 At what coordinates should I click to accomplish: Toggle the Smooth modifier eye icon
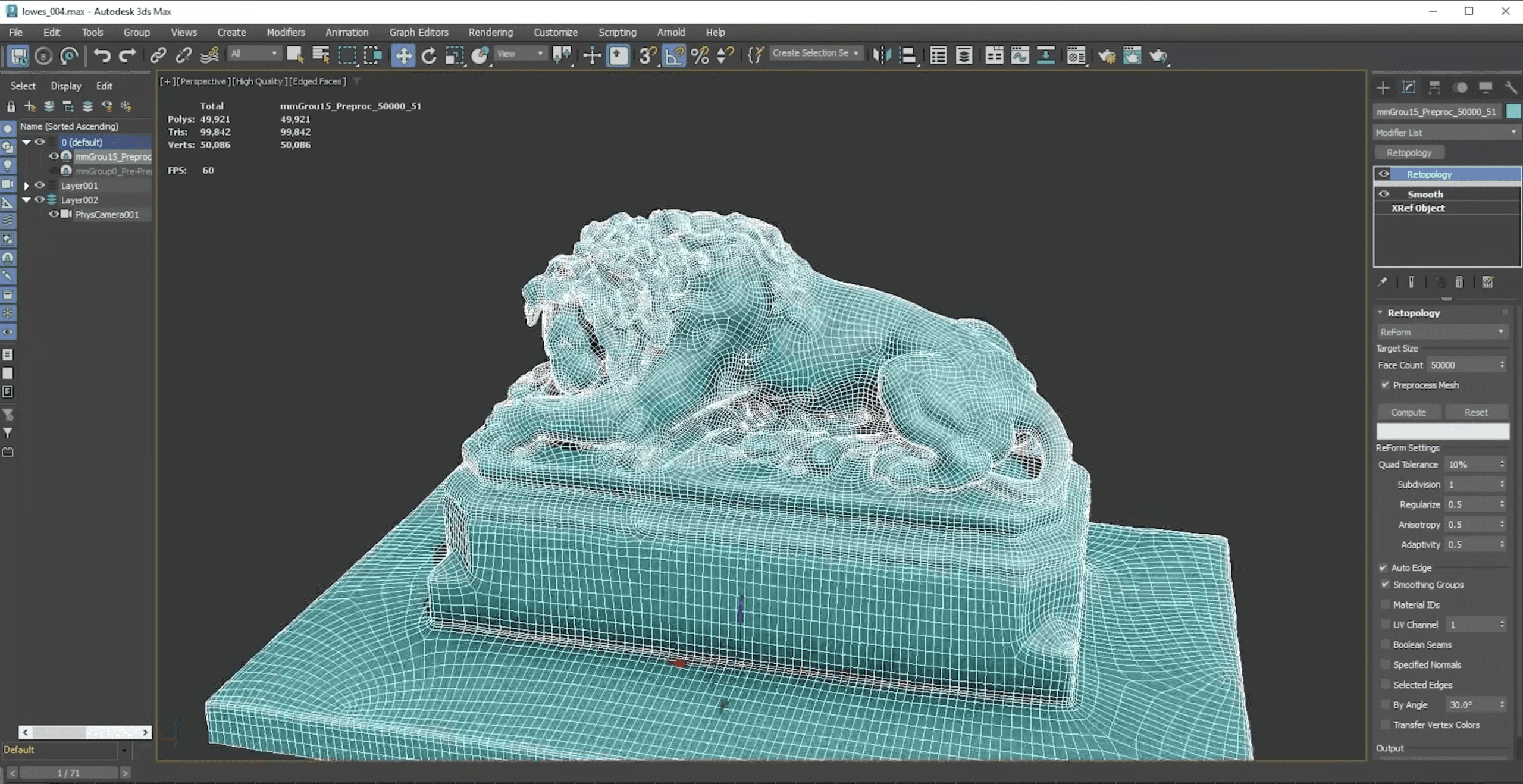point(1384,194)
